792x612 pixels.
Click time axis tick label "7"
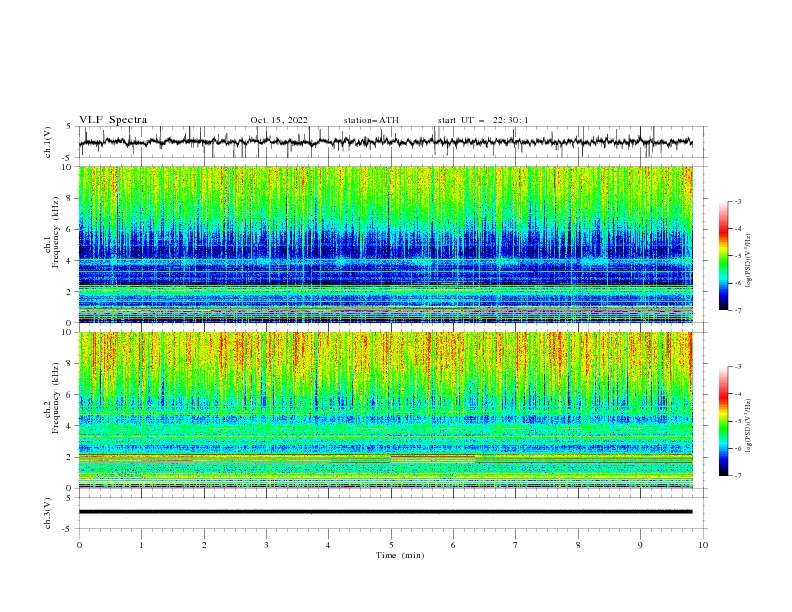coord(516,545)
